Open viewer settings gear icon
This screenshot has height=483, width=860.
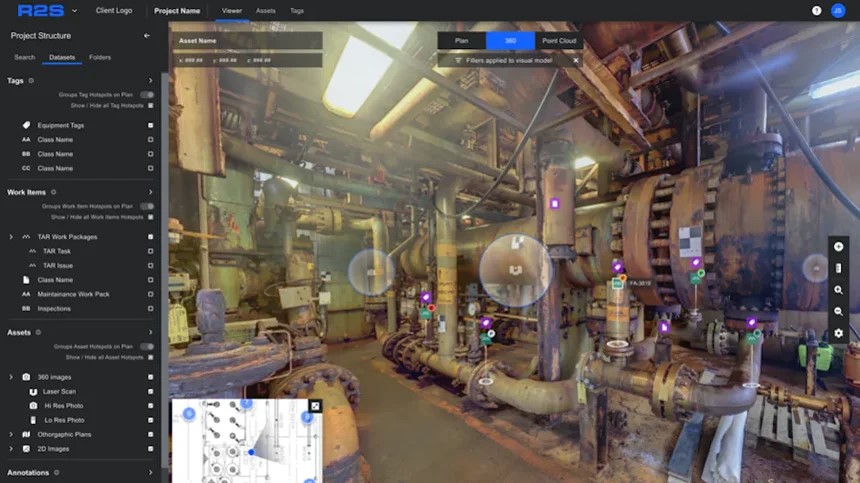(x=838, y=333)
